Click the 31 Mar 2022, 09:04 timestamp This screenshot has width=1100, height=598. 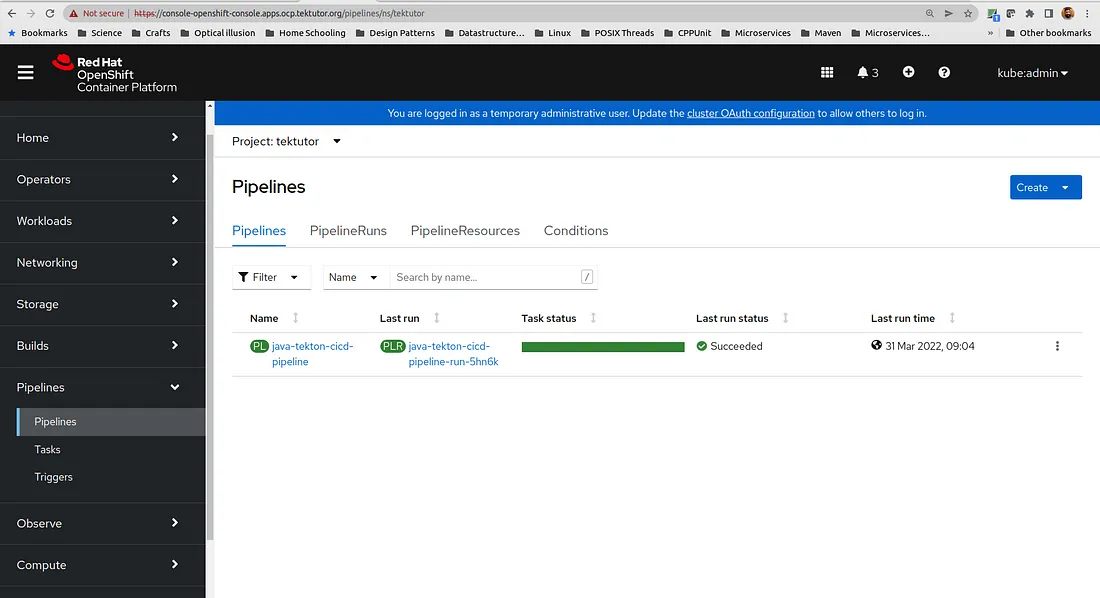pyautogui.click(x=930, y=346)
